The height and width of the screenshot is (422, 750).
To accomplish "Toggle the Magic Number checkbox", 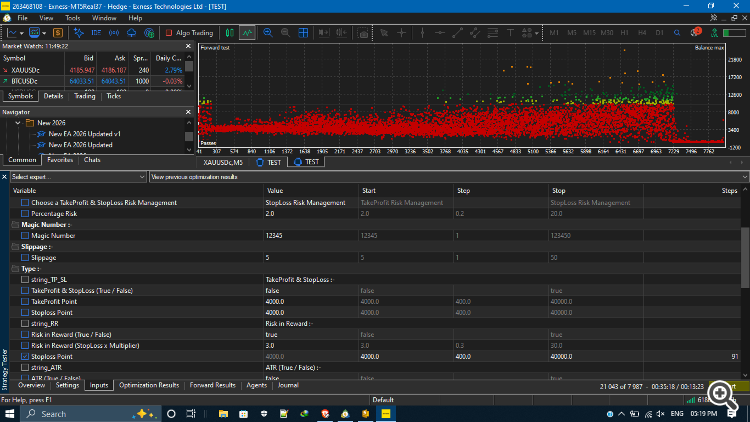I will (x=25, y=235).
